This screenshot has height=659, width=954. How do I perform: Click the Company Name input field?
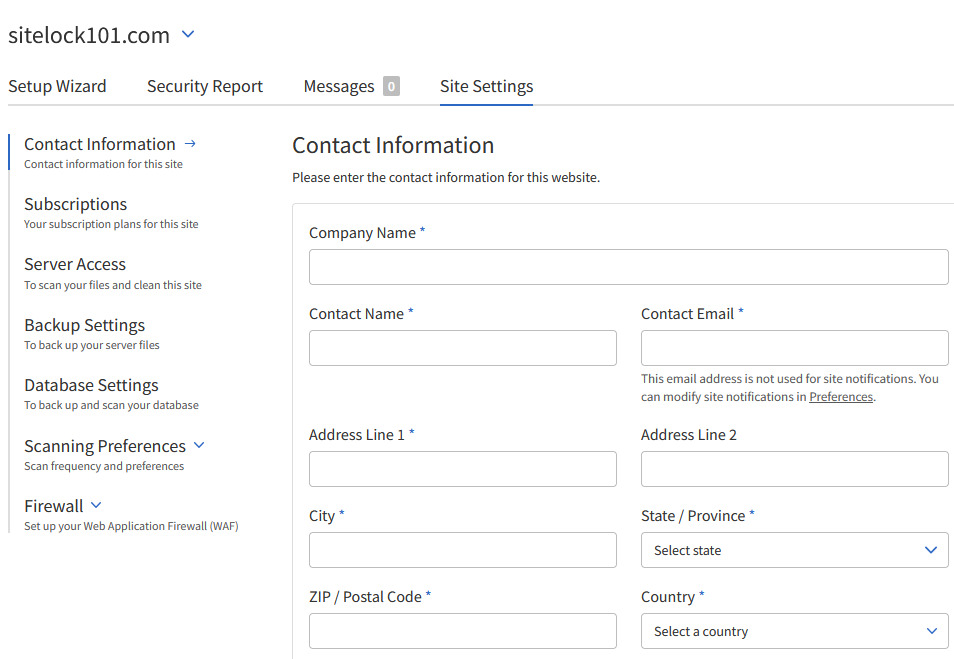(x=628, y=267)
